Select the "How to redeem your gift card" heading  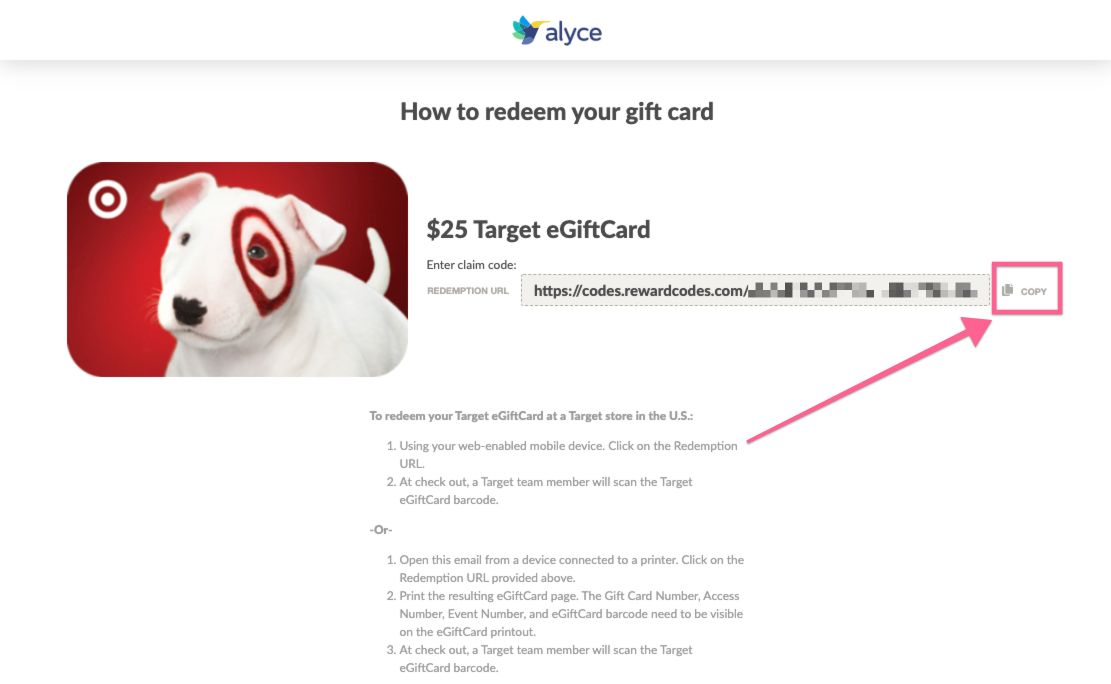(x=556, y=112)
